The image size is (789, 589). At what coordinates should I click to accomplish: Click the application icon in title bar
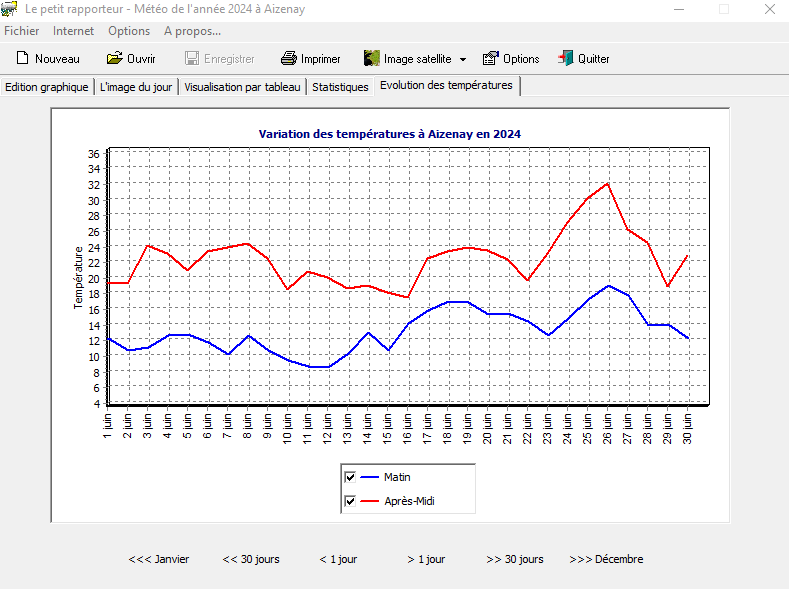tap(10, 9)
